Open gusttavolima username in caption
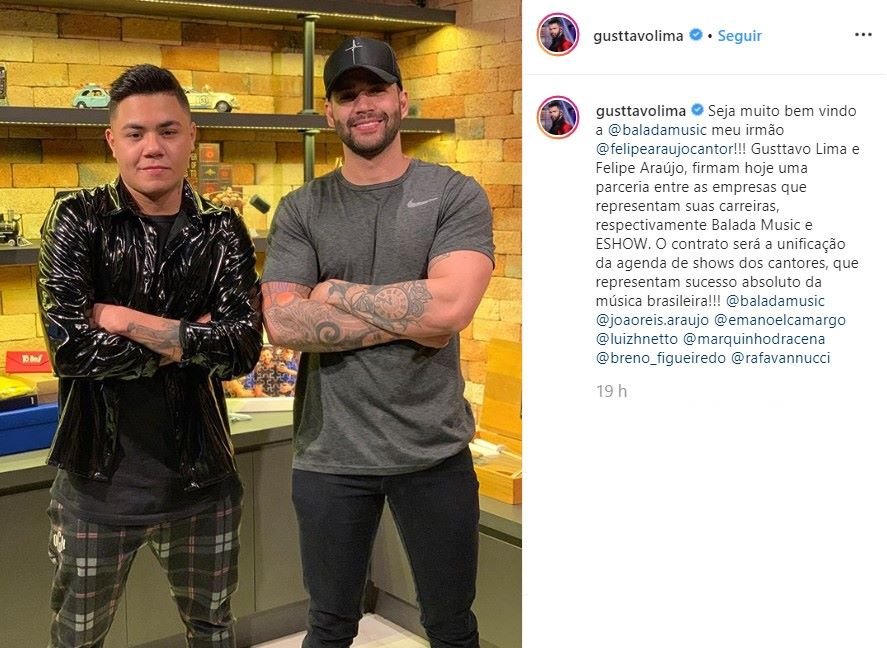This screenshot has height=648, width=887. (x=641, y=111)
